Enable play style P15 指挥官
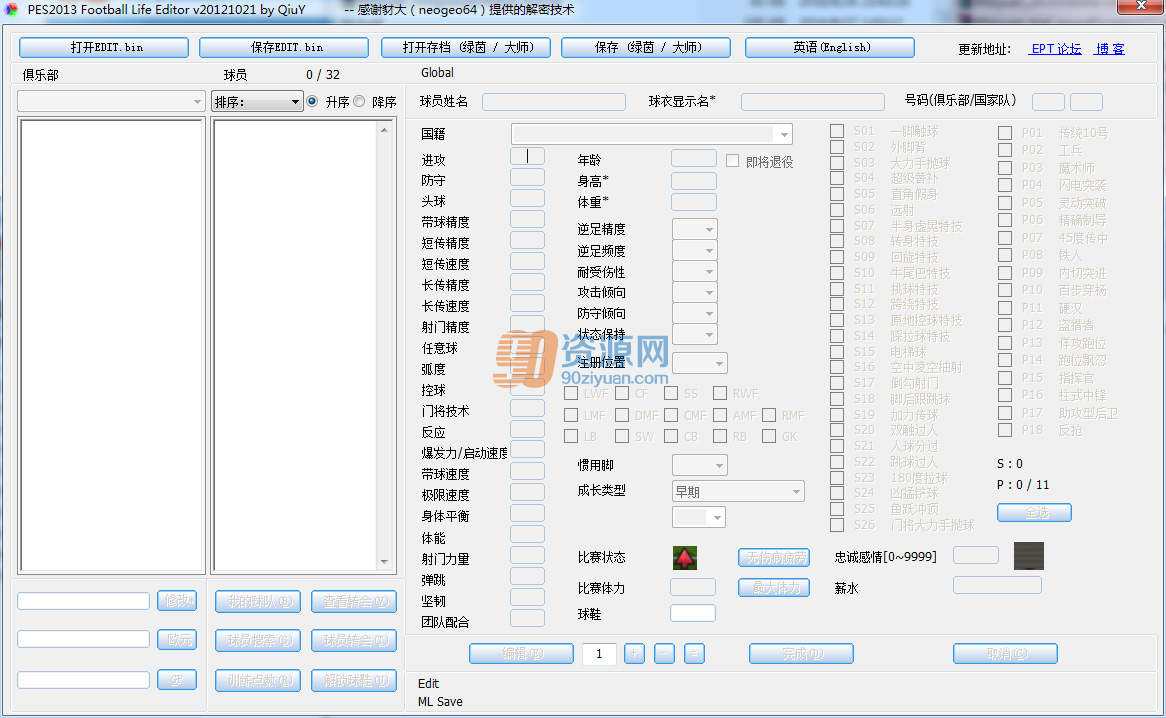The height and width of the screenshot is (718, 1166). point(1005,378)
